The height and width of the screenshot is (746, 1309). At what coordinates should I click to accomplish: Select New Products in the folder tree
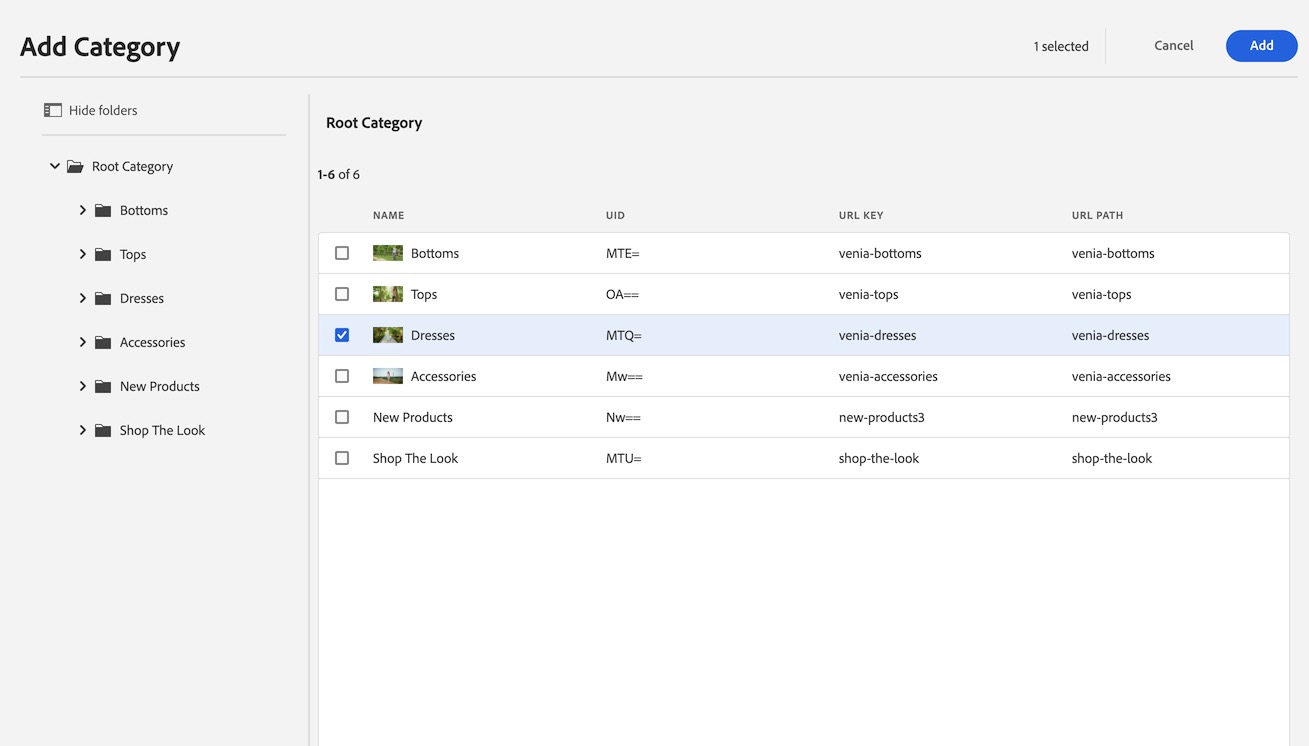click(159, 386)
